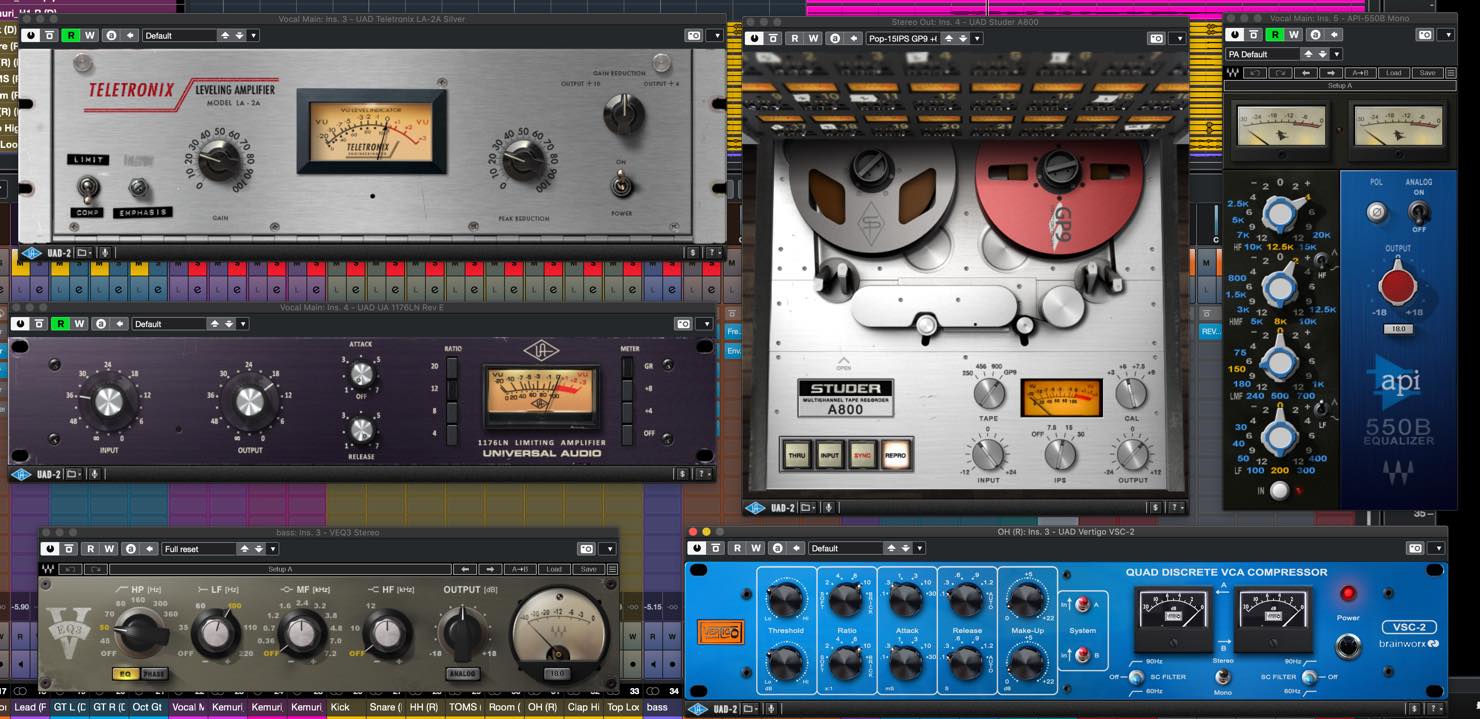
Task: Select ratio 20 button on 1176LN
Action: pos(451,367)
